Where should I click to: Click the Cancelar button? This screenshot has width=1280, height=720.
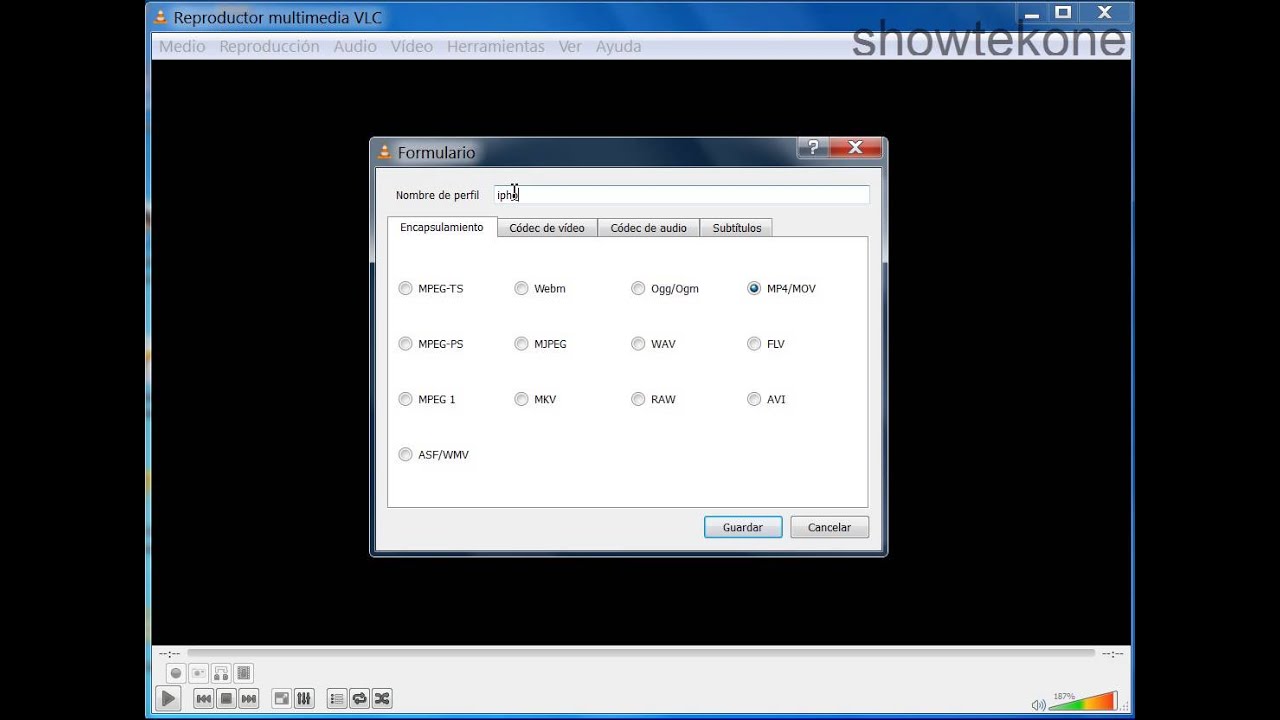829,527
